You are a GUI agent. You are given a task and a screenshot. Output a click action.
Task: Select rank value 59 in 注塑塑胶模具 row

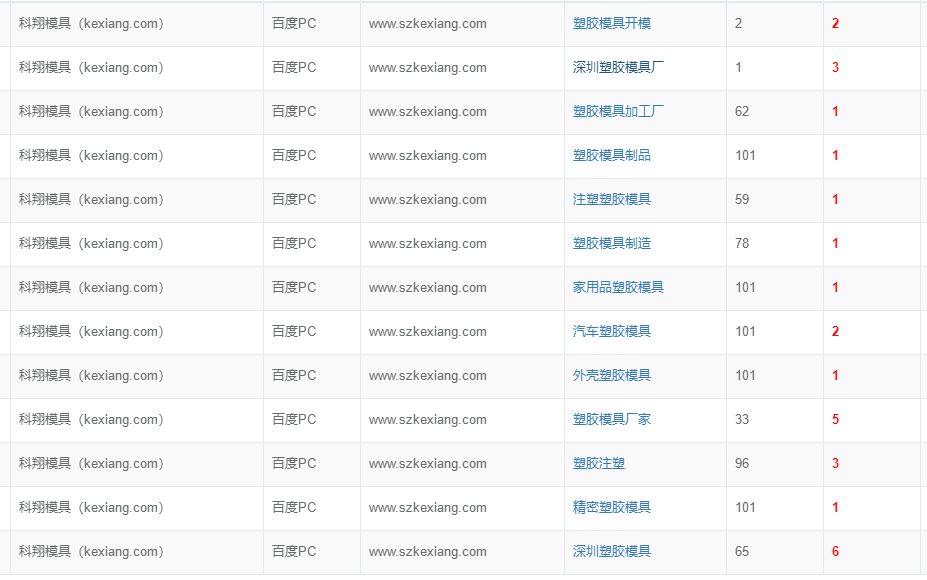[x=742, y=199]
